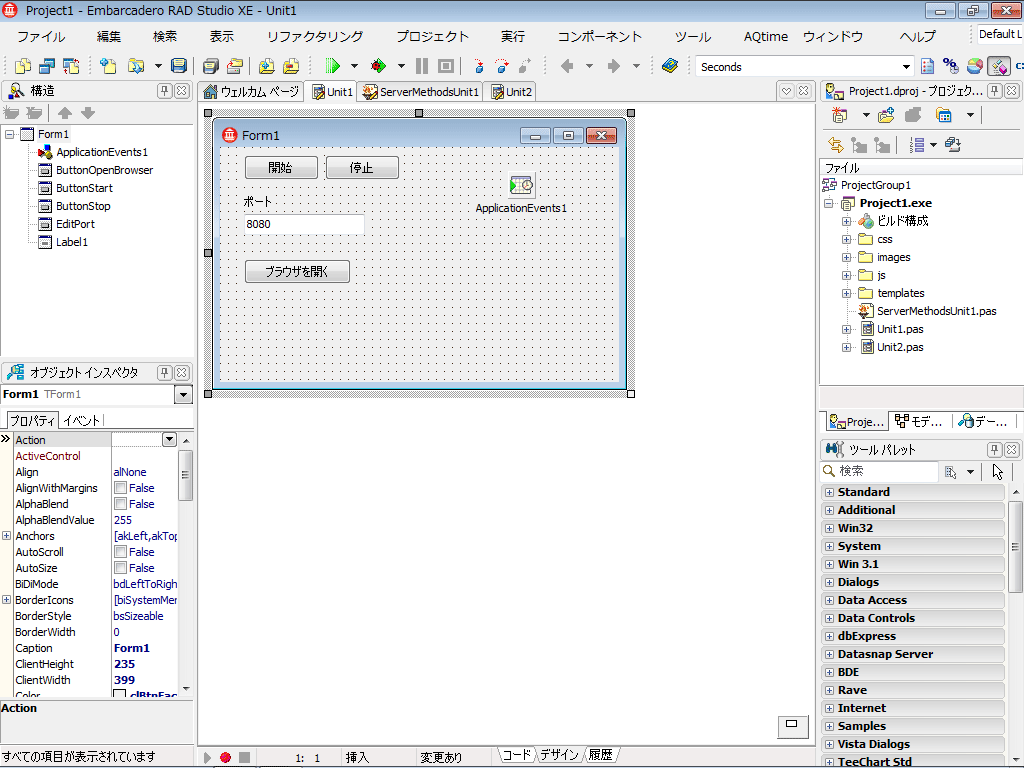Click the 停止 button on Form1
Image resolution: width=1024 pixels, height=768 pixels.
[362, 168]
